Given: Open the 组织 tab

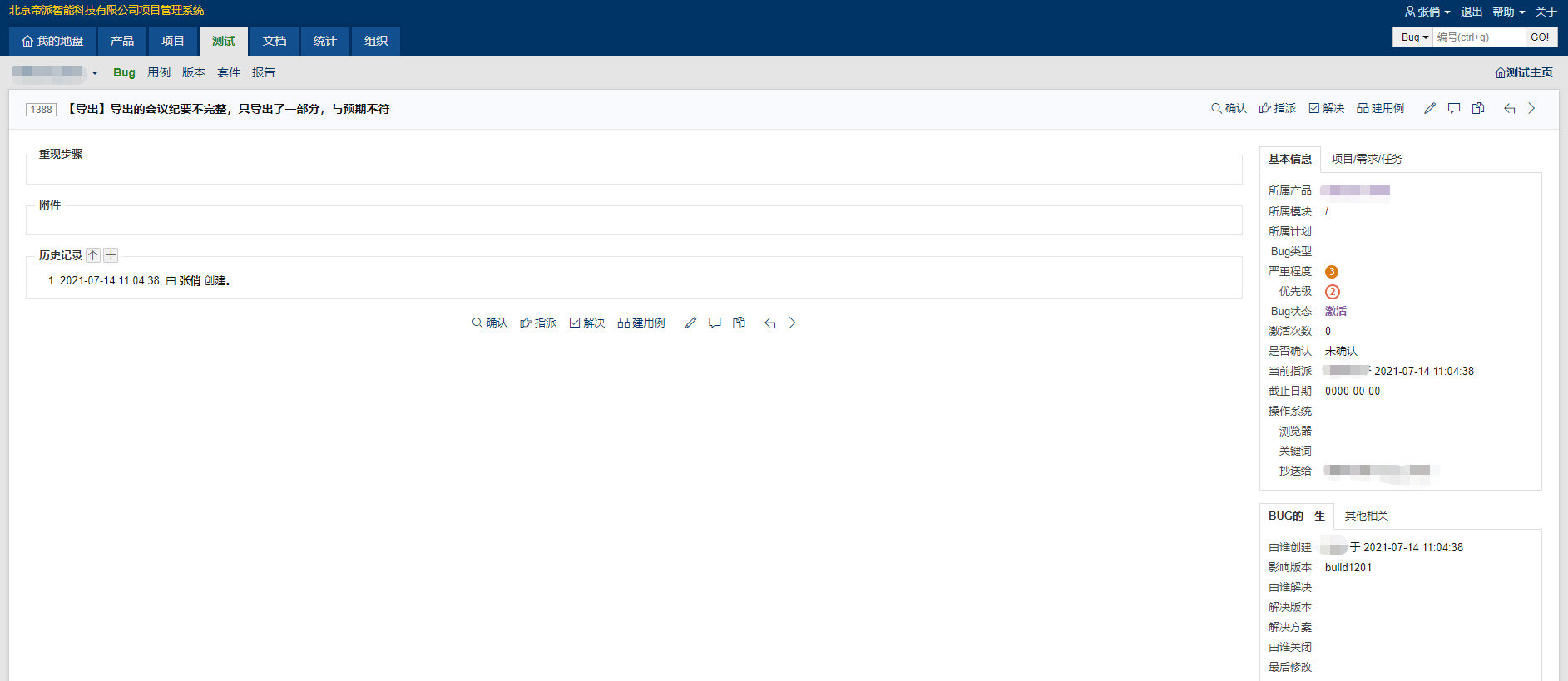Looking at the screenshot, I should pos(376,41).
